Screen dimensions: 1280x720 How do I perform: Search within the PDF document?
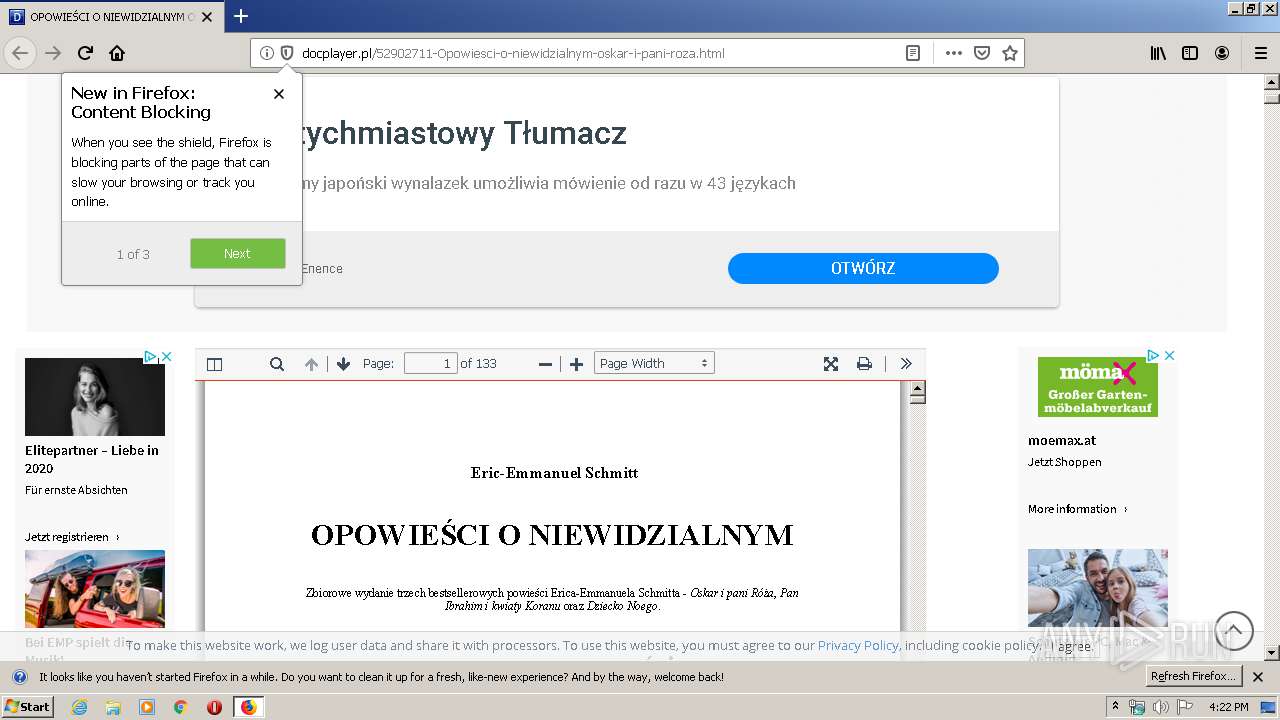[277, 364]
